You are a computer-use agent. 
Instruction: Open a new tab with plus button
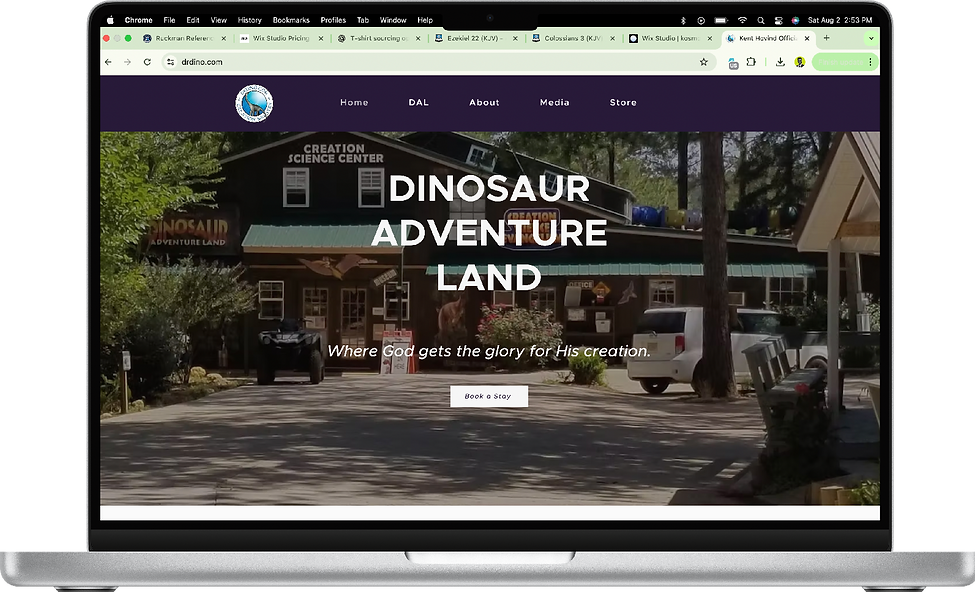pos(826,38)
